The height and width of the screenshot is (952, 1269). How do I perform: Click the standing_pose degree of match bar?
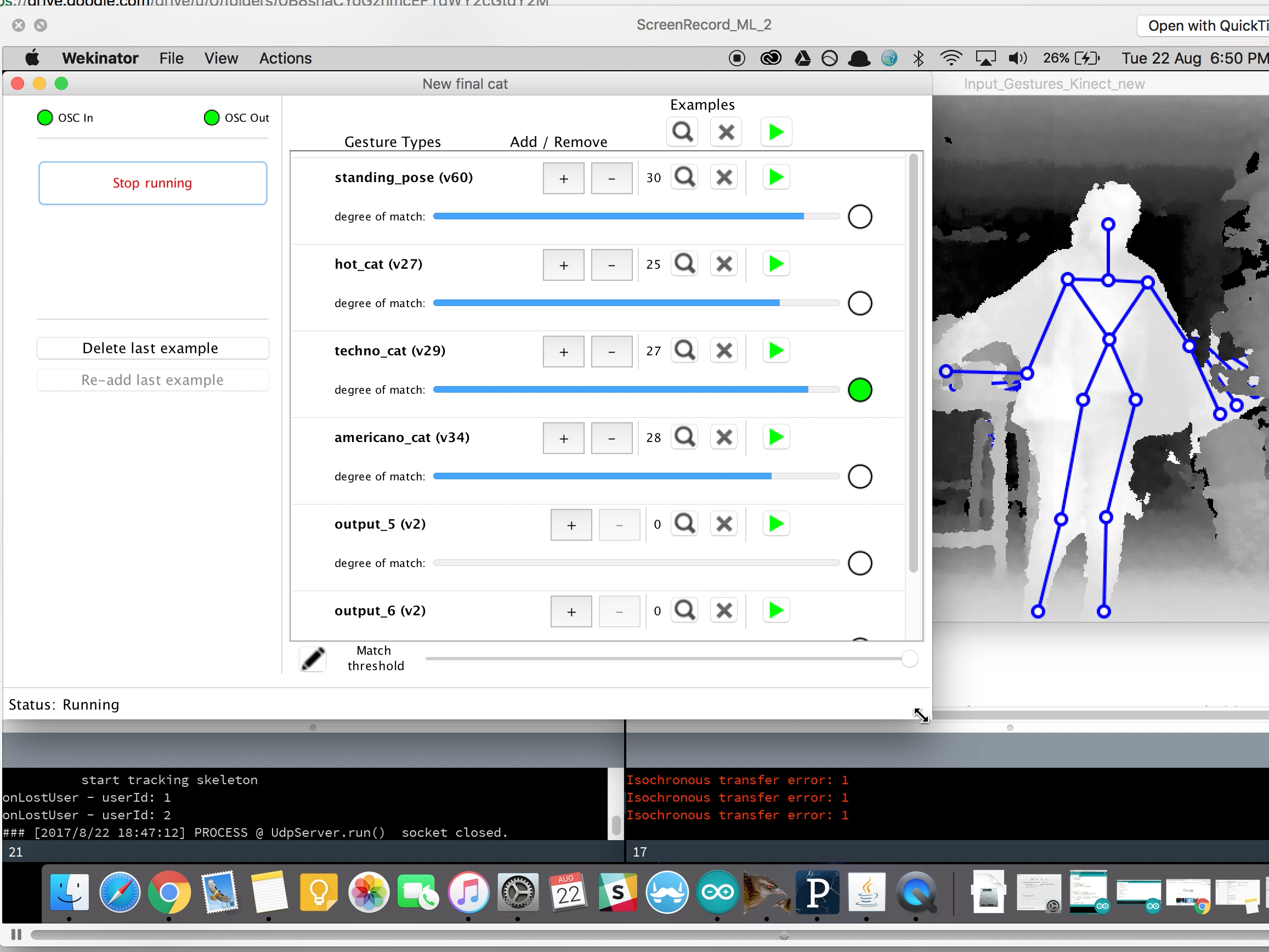(x=636, y=216)
